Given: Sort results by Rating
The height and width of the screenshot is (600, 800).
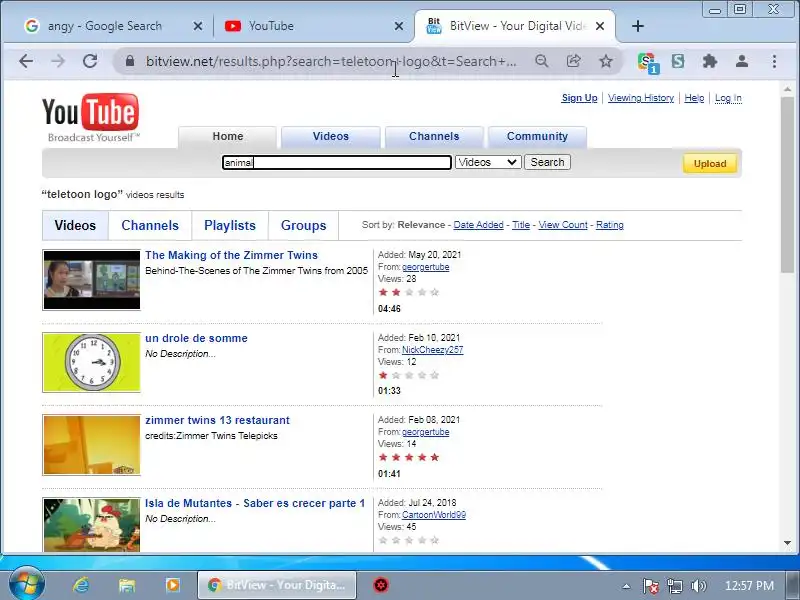Looking at the screenshot, I should (x=610, y=225).
